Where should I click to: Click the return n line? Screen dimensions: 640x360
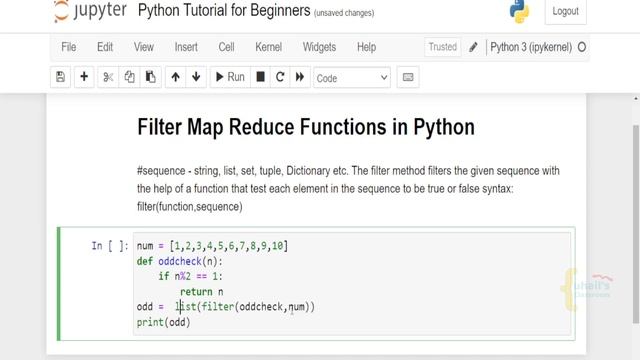point(202,292)
